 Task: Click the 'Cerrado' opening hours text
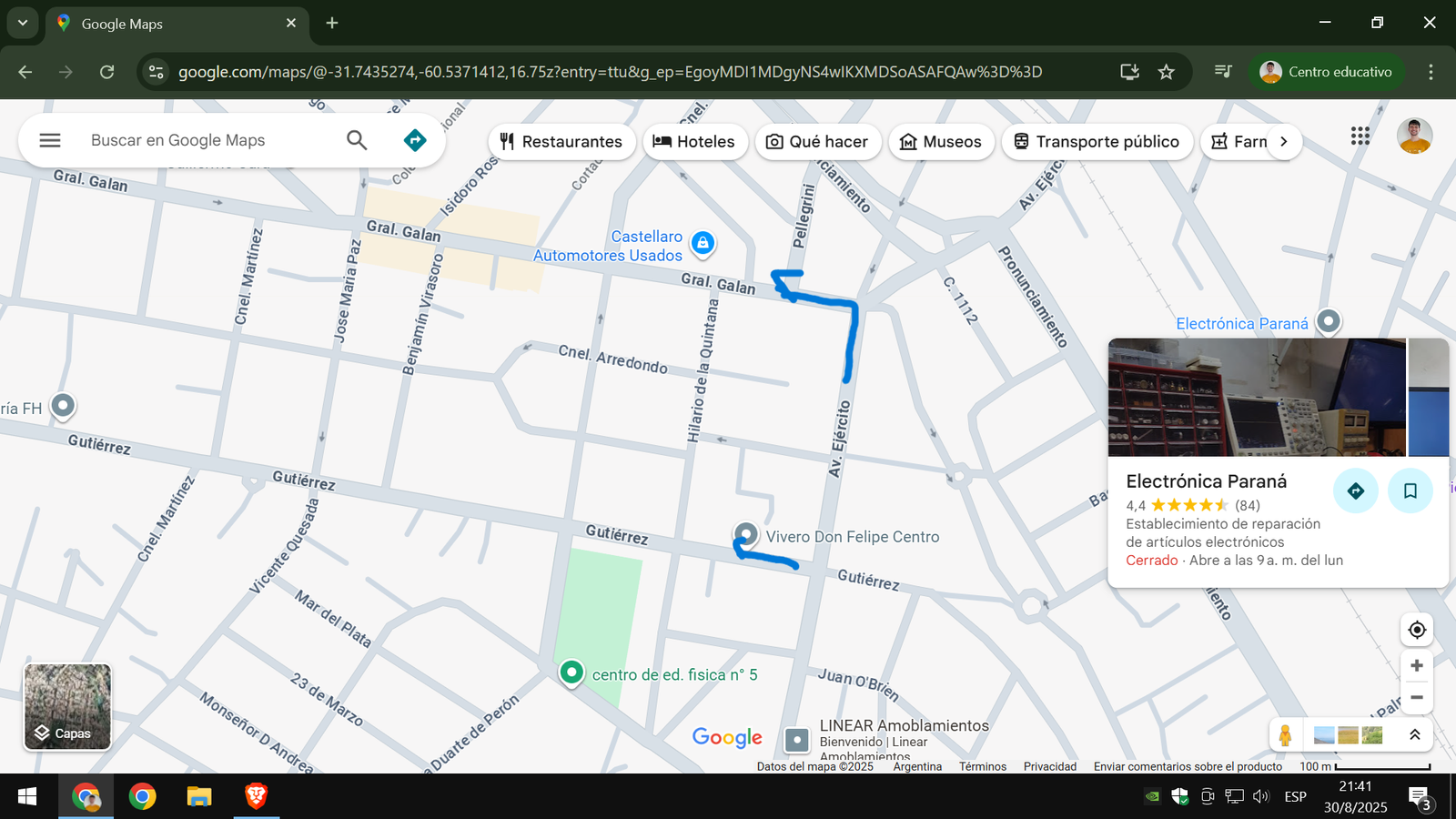pyautogui.click(x=1151, y=561)
